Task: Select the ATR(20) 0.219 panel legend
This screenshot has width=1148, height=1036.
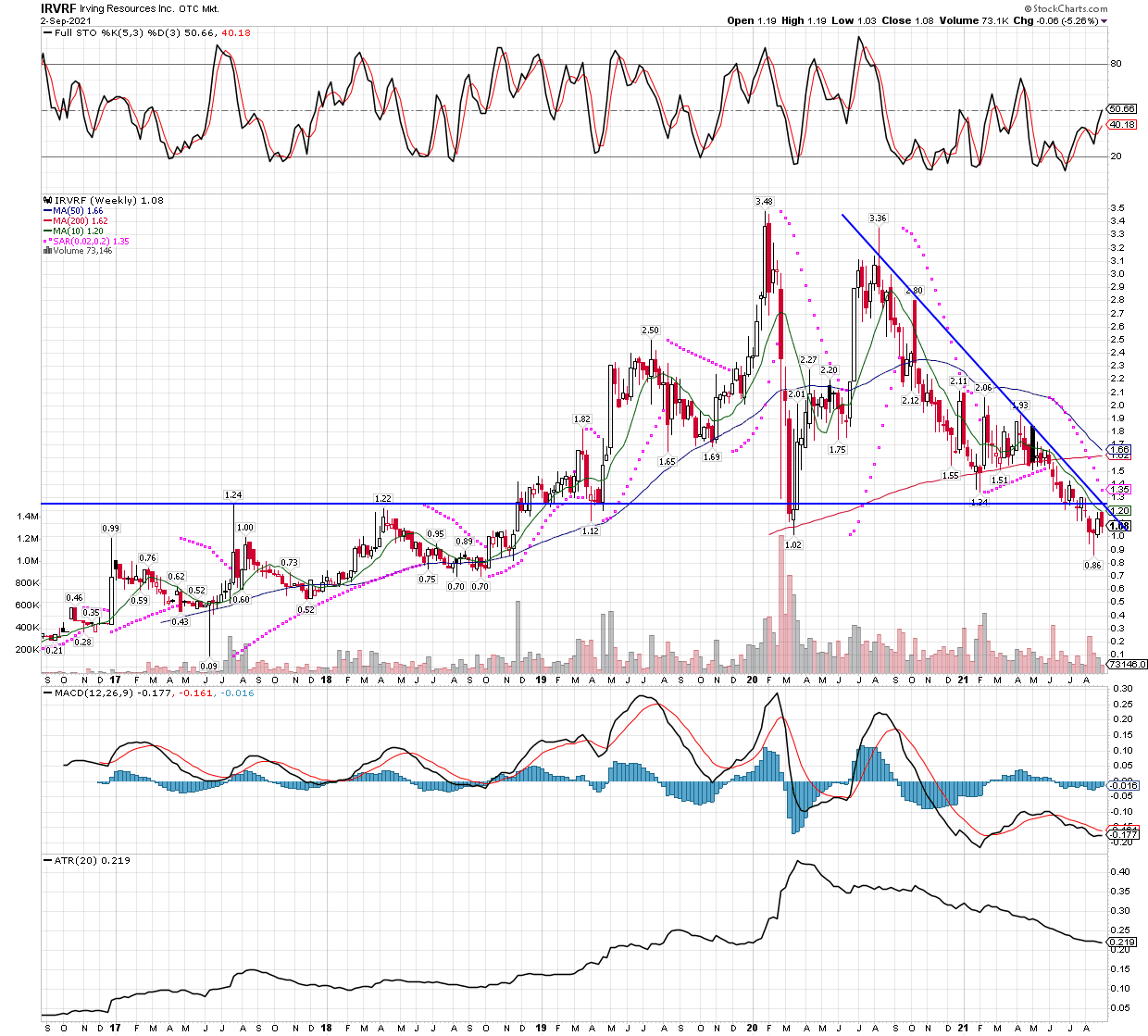Action: tap(87, 860)
